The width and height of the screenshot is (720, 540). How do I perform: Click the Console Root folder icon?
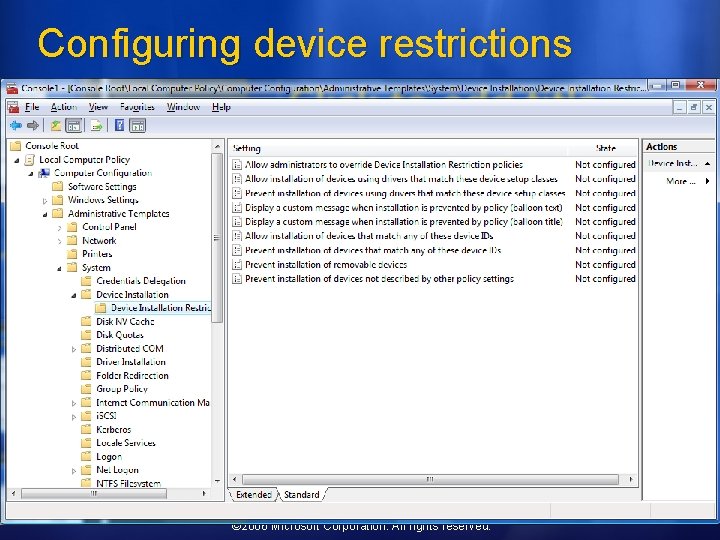click(16, 146)
